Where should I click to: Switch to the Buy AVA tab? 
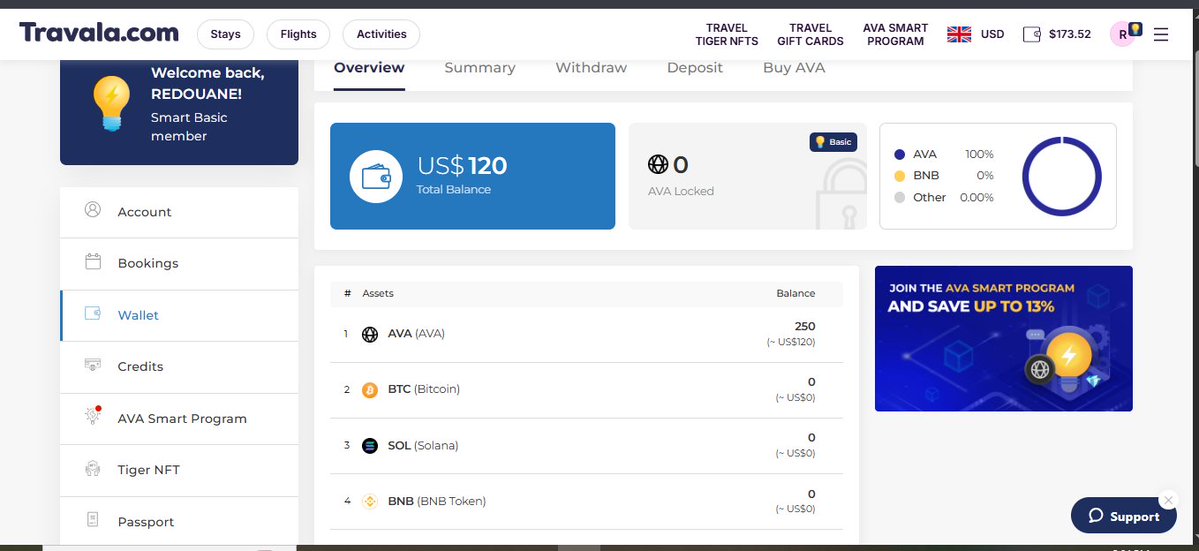point(794,68)
